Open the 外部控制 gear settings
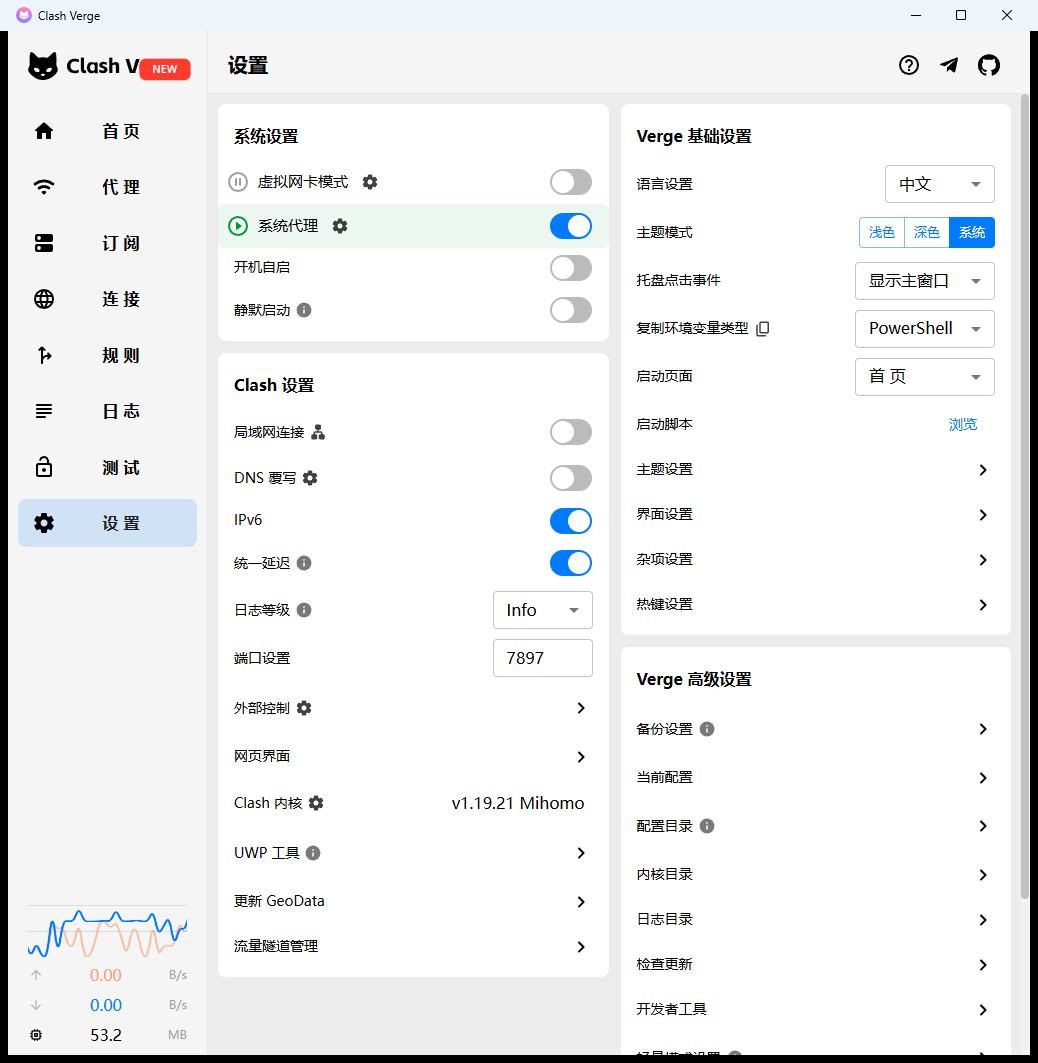The width and height of the screenshot is (1038, 1063). click(304, 708)
